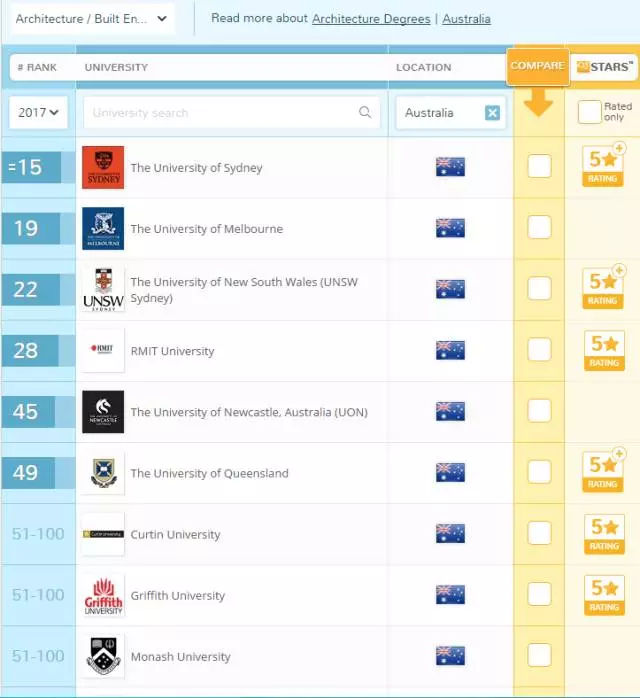The width and height of the screenshot is (640, 698).
Task: Open the Curtin University name link
Action: pos(175,535)
